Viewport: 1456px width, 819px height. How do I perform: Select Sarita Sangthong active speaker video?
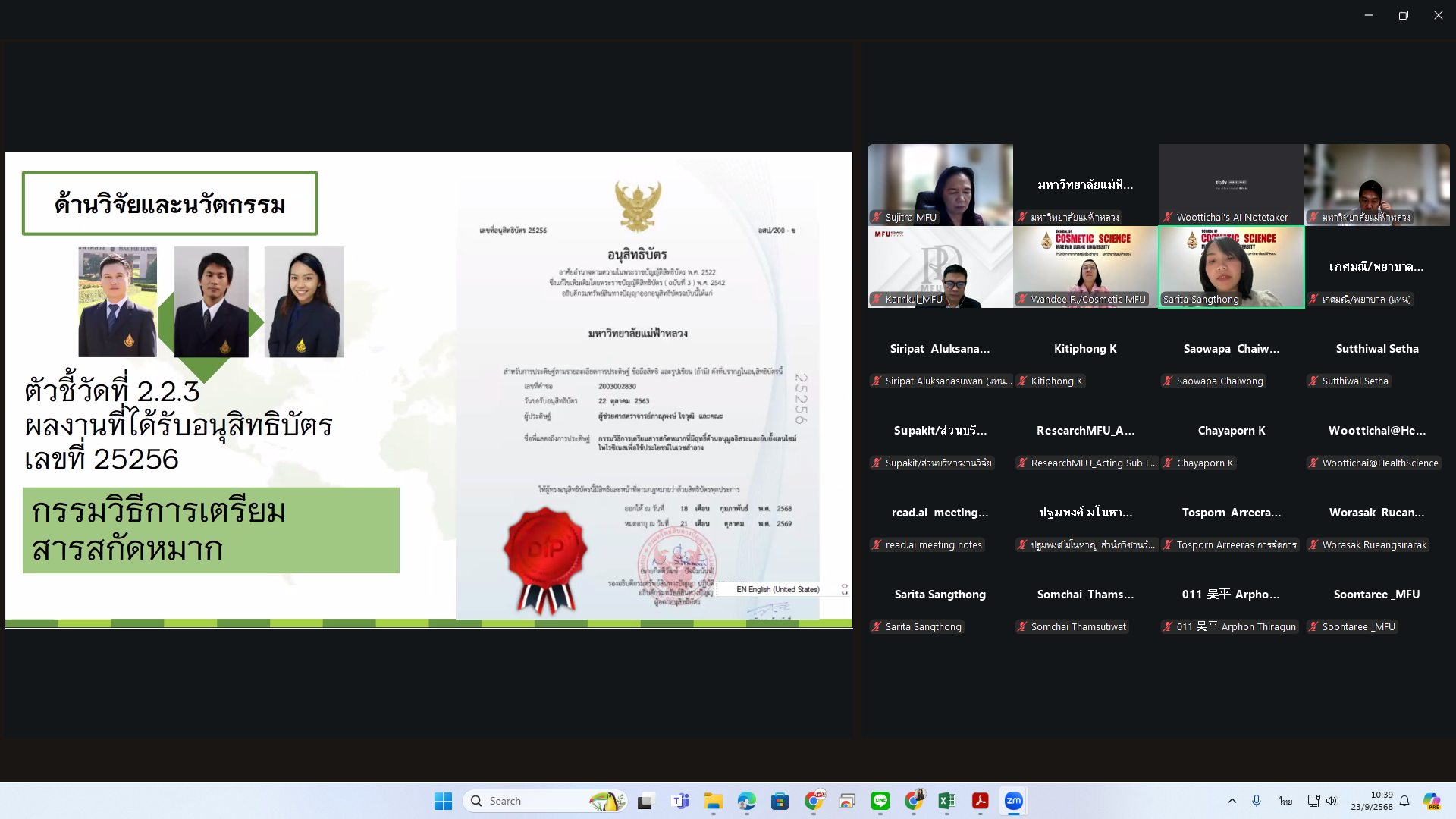click(x=1231, y=267)
